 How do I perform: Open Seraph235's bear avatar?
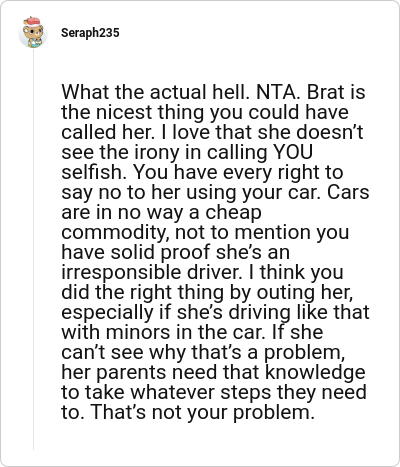(33, 32)
